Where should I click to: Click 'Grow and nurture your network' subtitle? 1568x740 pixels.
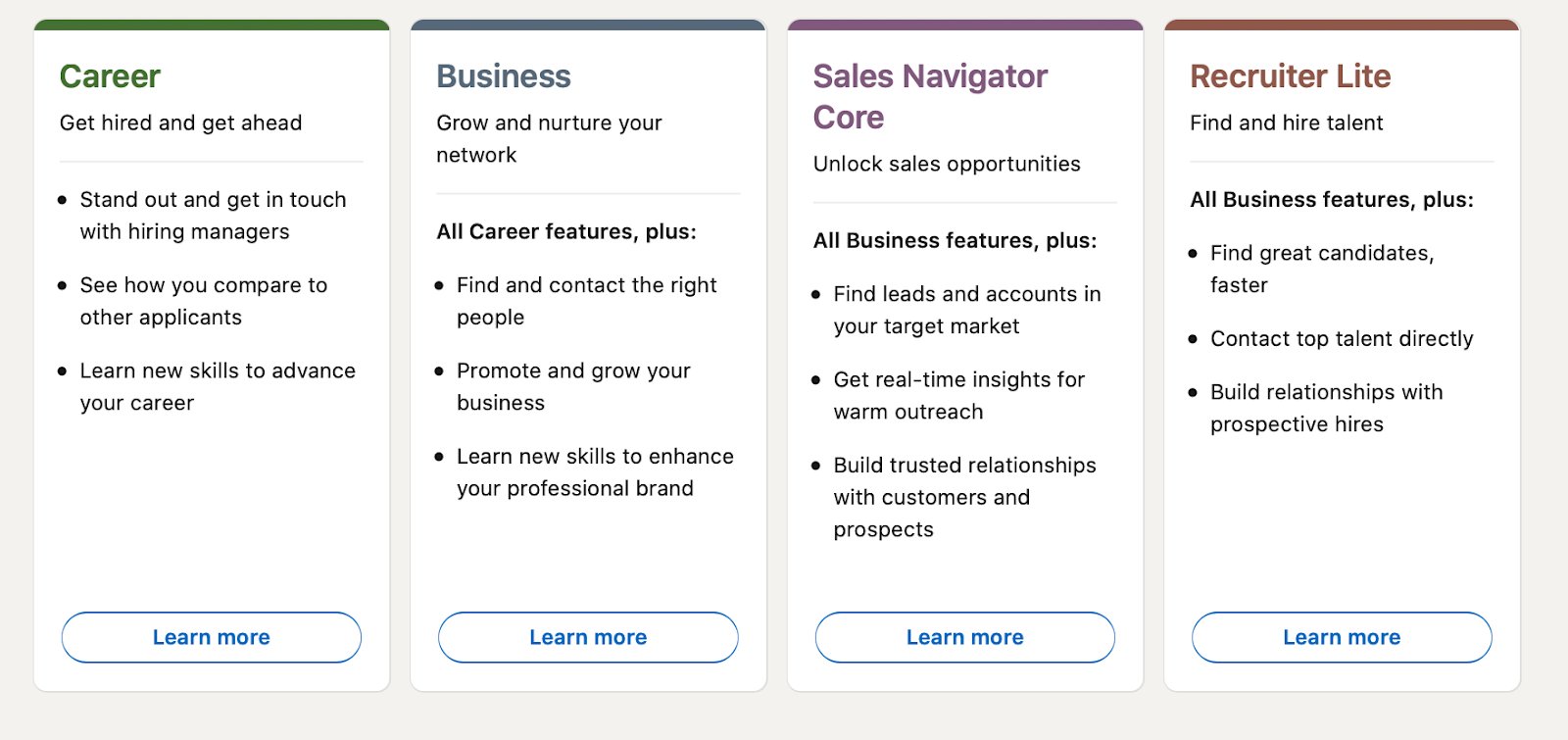pyautogui.click(x=549, y=138)
